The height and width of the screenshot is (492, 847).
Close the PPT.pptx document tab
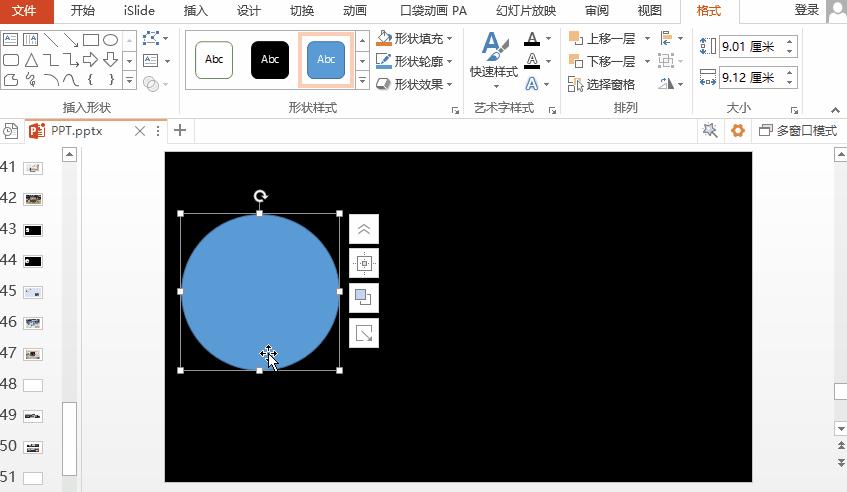pyautogui.click(x=139, y=131)
